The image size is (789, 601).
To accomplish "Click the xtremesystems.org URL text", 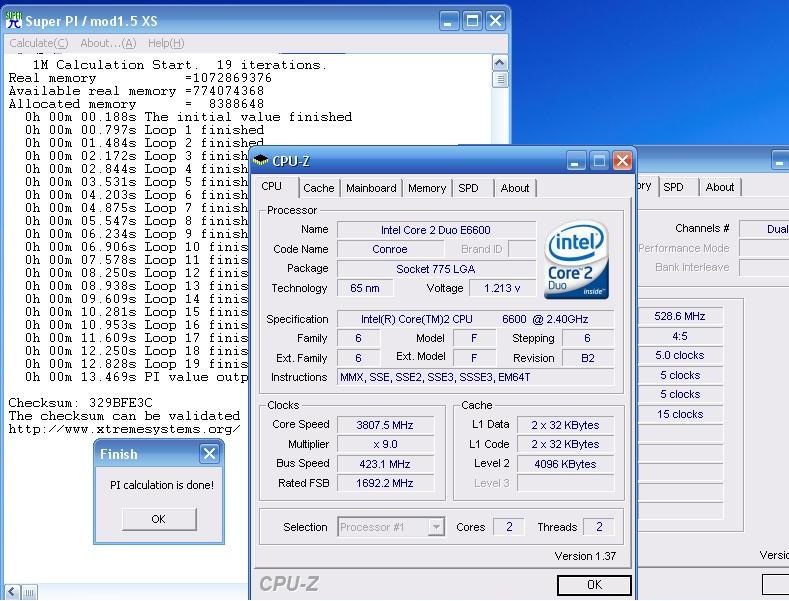I will pyautogui.click(x=124, y=429).
